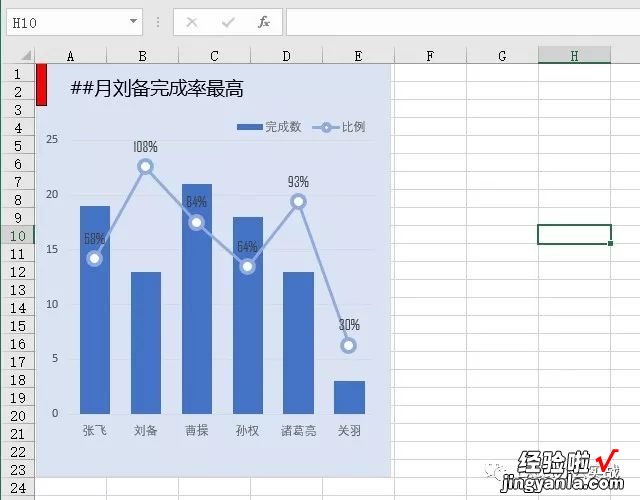Viewport: 640px width, 500px height.
Task: Select the 孙权 bar in chart
Action: pyautogui.click(x=248, y=316)
